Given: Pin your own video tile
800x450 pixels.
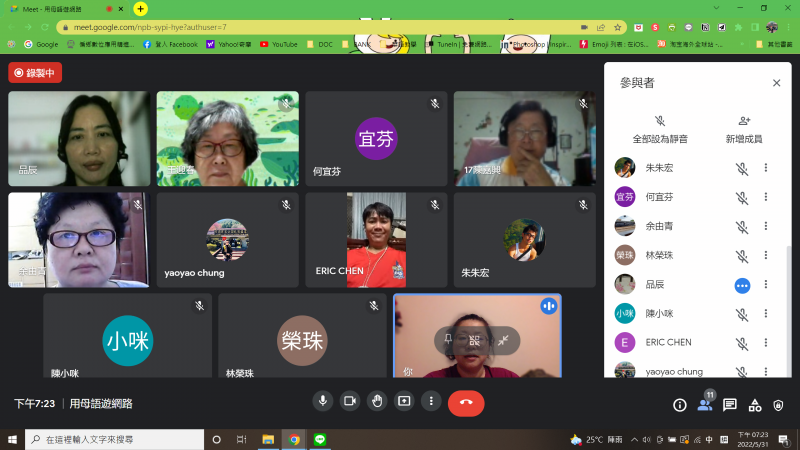Looking at the screenshot, I should point(448,340).
